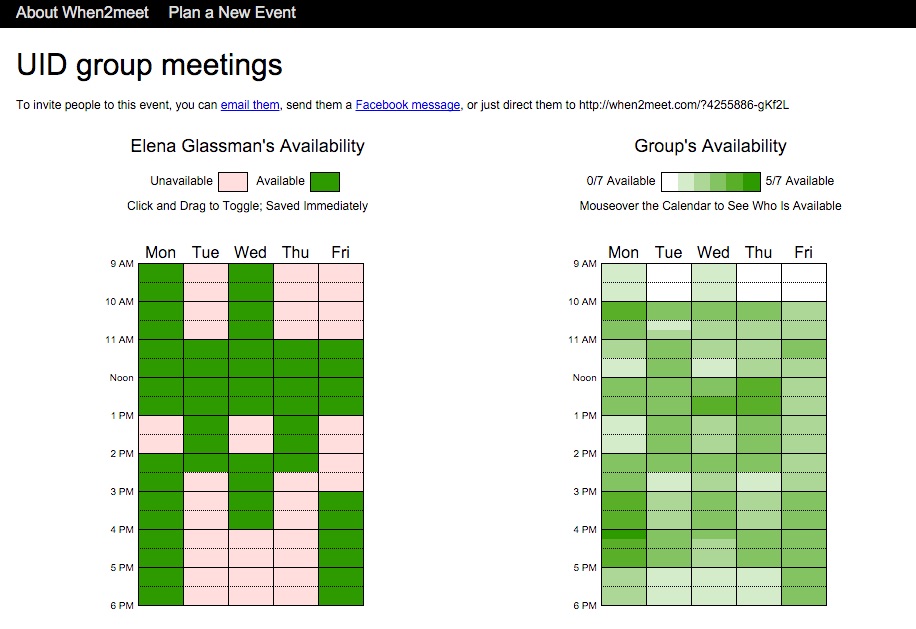Click the 'Facebook message' invite link
The height and width of the screenshot is (629, 916).
coord(407,105)
